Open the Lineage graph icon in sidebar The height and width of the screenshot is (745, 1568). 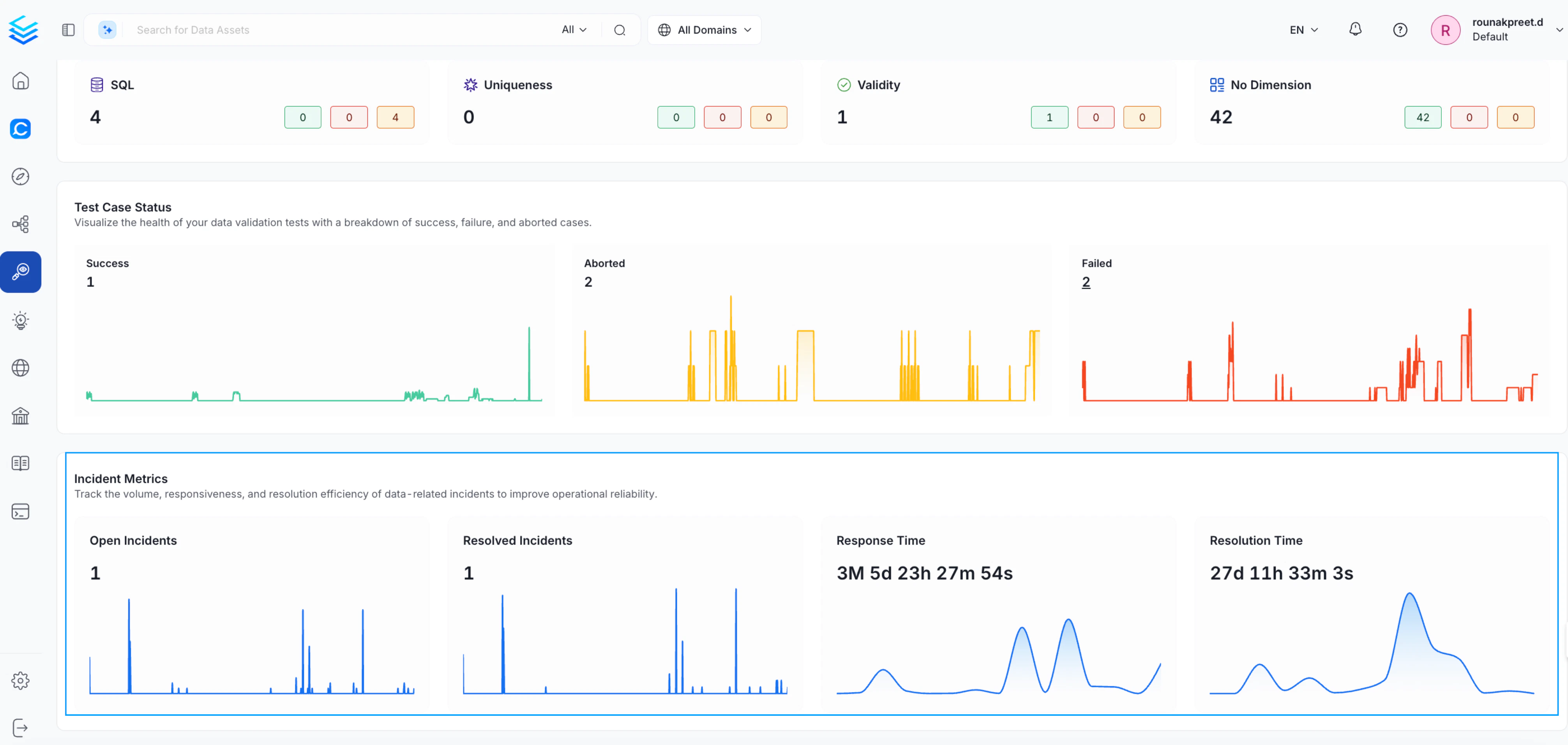click(21, 224)
